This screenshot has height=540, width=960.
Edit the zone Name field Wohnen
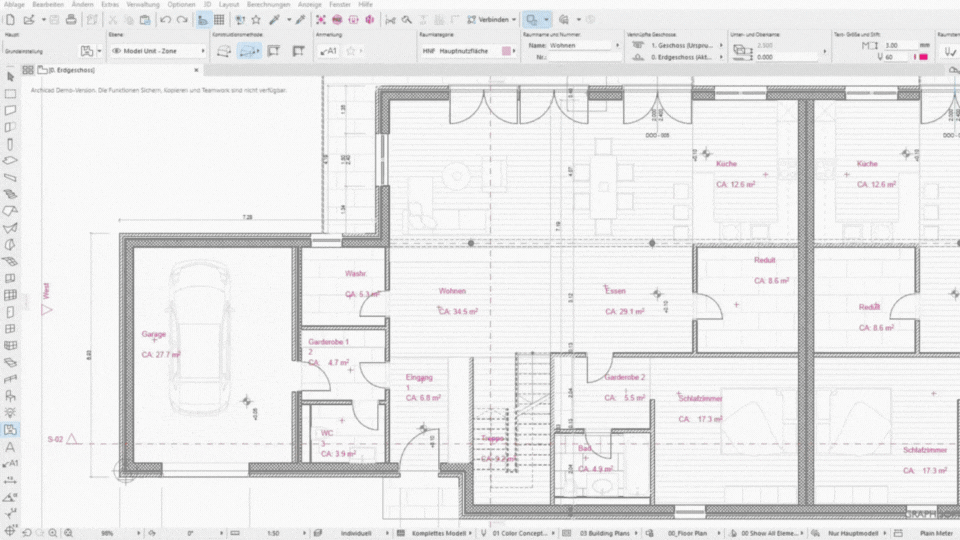pyautogui.click(x=582, y=45)
